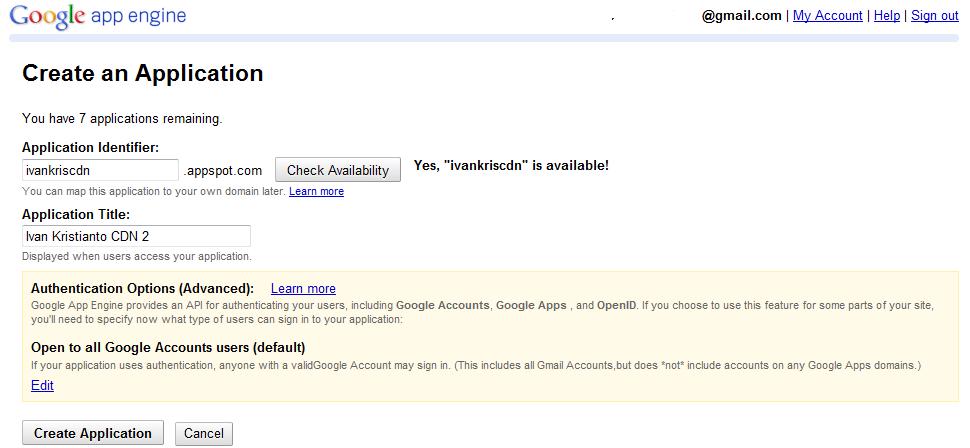Open Learn more beside Authentication Options
Image resolution: width=970 pixels, height=448 pixels.
pos(303,288)
